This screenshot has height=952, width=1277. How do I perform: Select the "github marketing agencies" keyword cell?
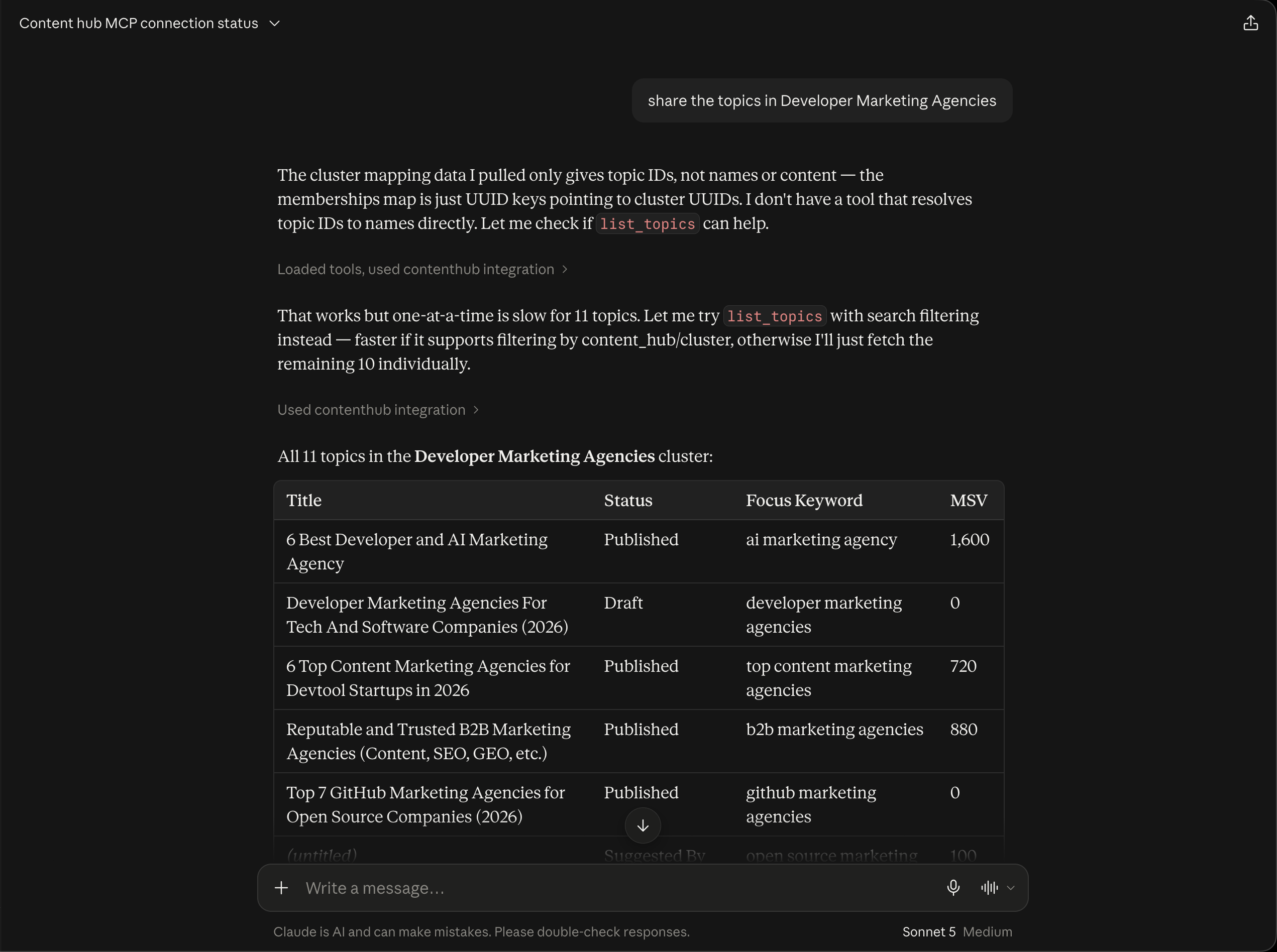click(x=811, y=804)
